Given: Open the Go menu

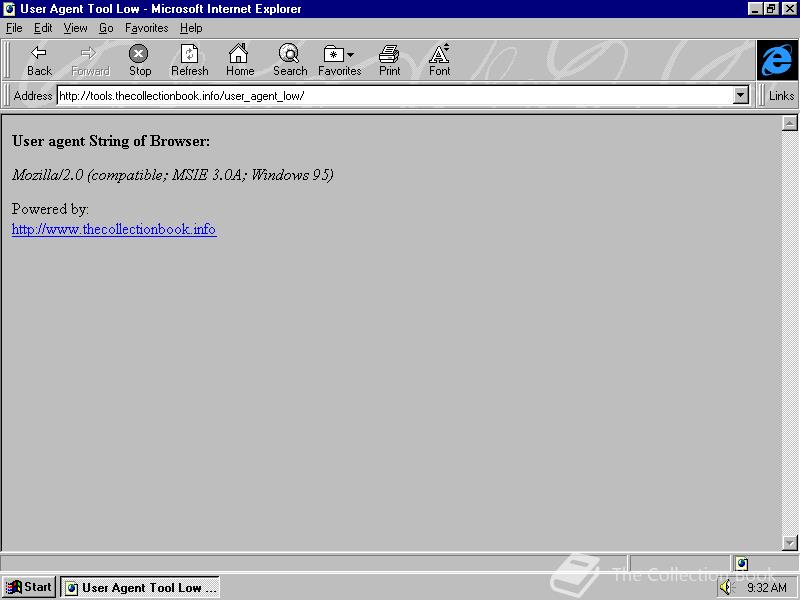Looking at the screenshot, I should 106,28.
